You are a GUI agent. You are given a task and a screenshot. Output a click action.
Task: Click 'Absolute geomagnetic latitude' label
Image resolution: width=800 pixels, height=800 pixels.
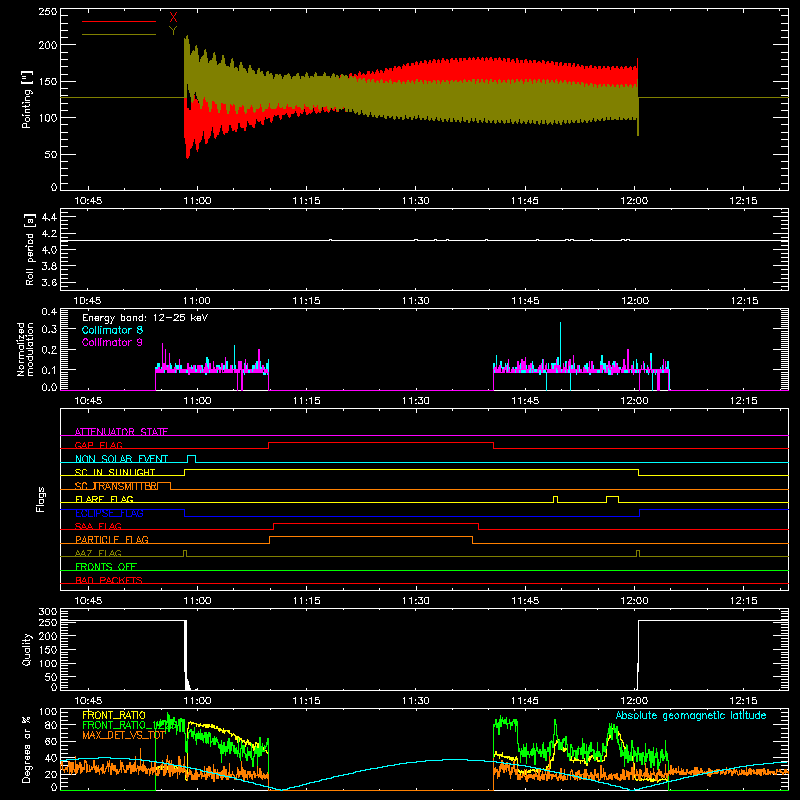pyautogui.click(x=691, y=715)
